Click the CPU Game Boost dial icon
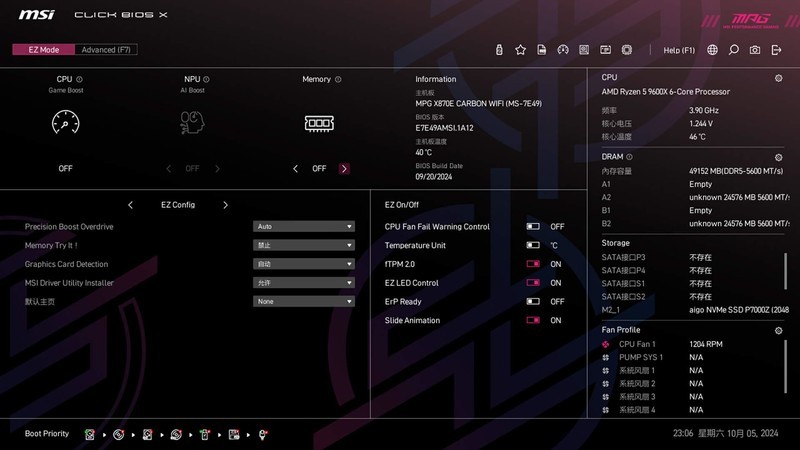 [x=65, y=122]
